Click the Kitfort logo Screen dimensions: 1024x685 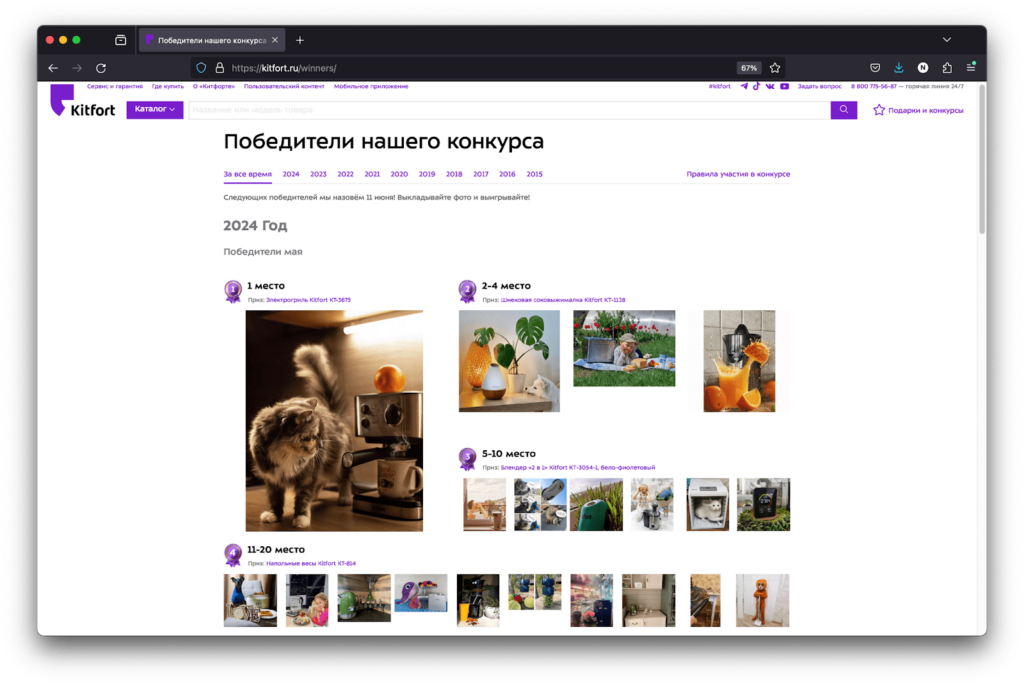pos(83,103)
